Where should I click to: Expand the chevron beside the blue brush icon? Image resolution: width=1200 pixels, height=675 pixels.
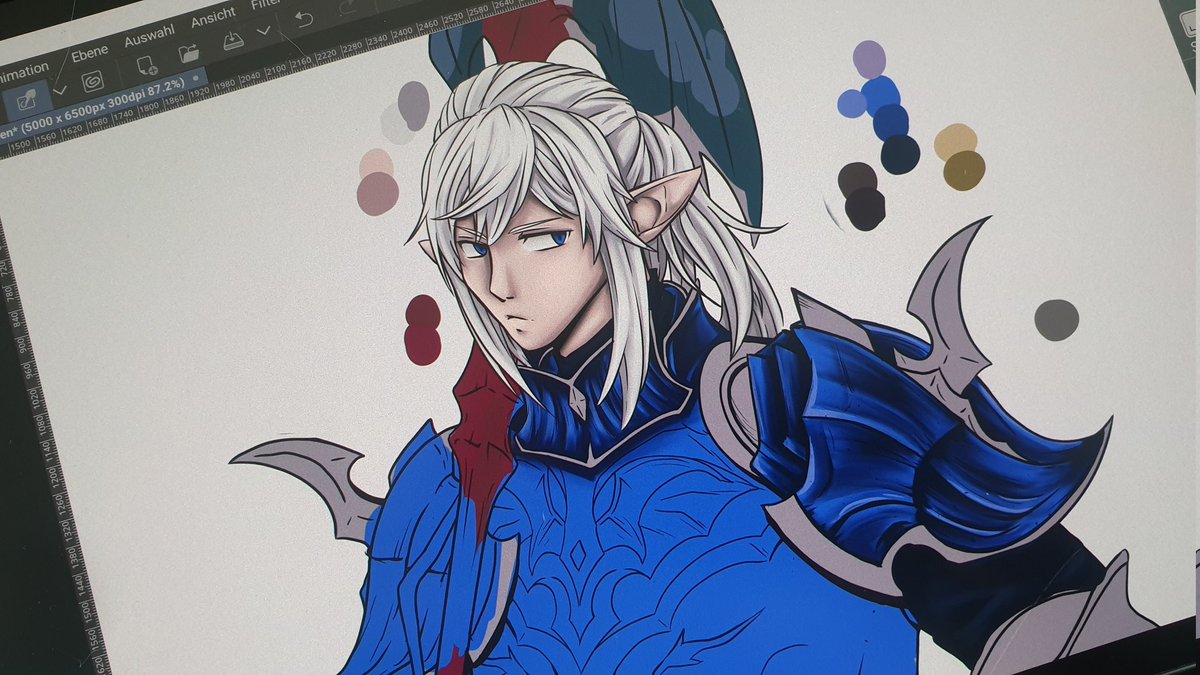59,90
